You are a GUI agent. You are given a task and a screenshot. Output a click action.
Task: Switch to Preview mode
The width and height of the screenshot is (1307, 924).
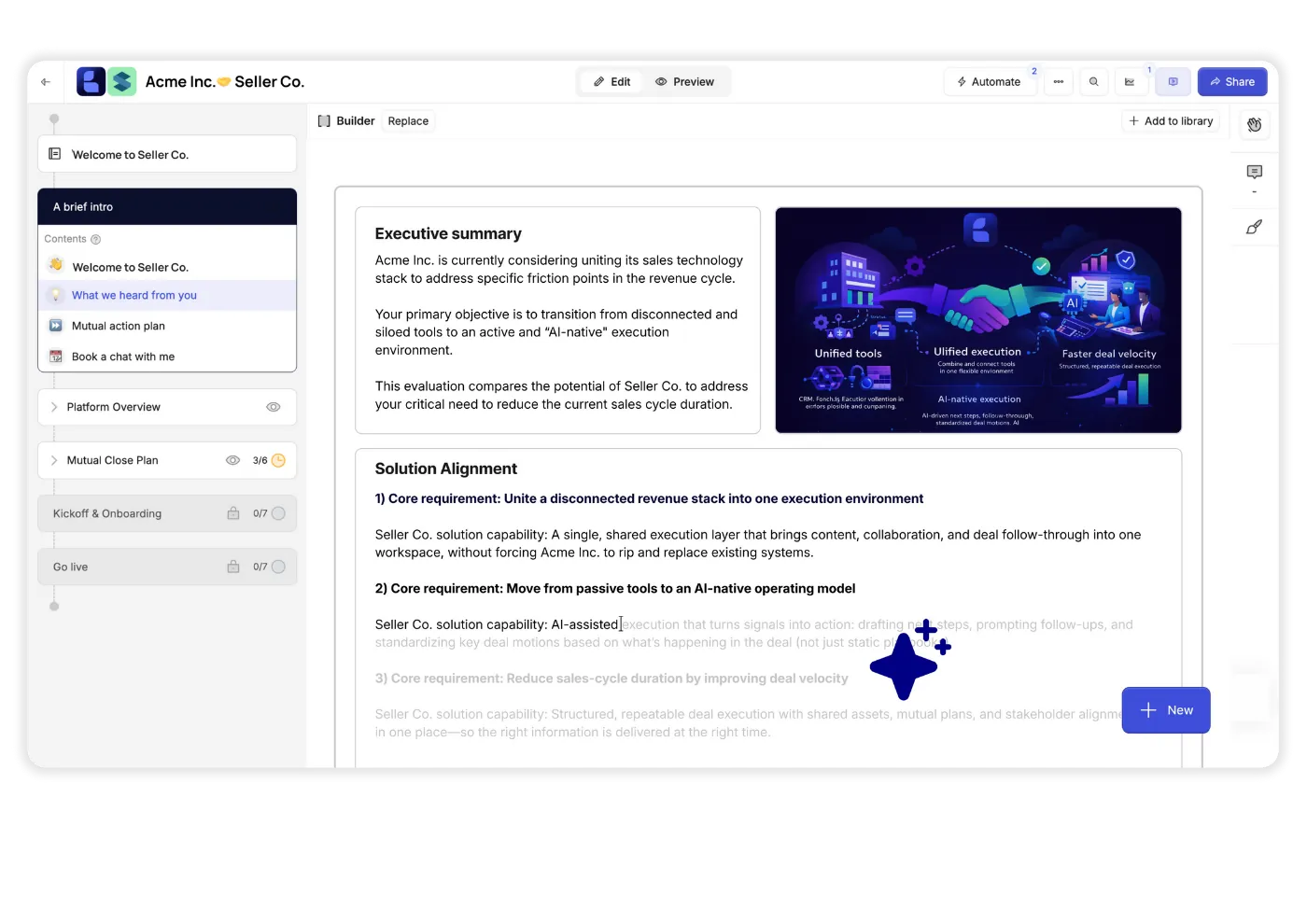(x=684, y=82)
